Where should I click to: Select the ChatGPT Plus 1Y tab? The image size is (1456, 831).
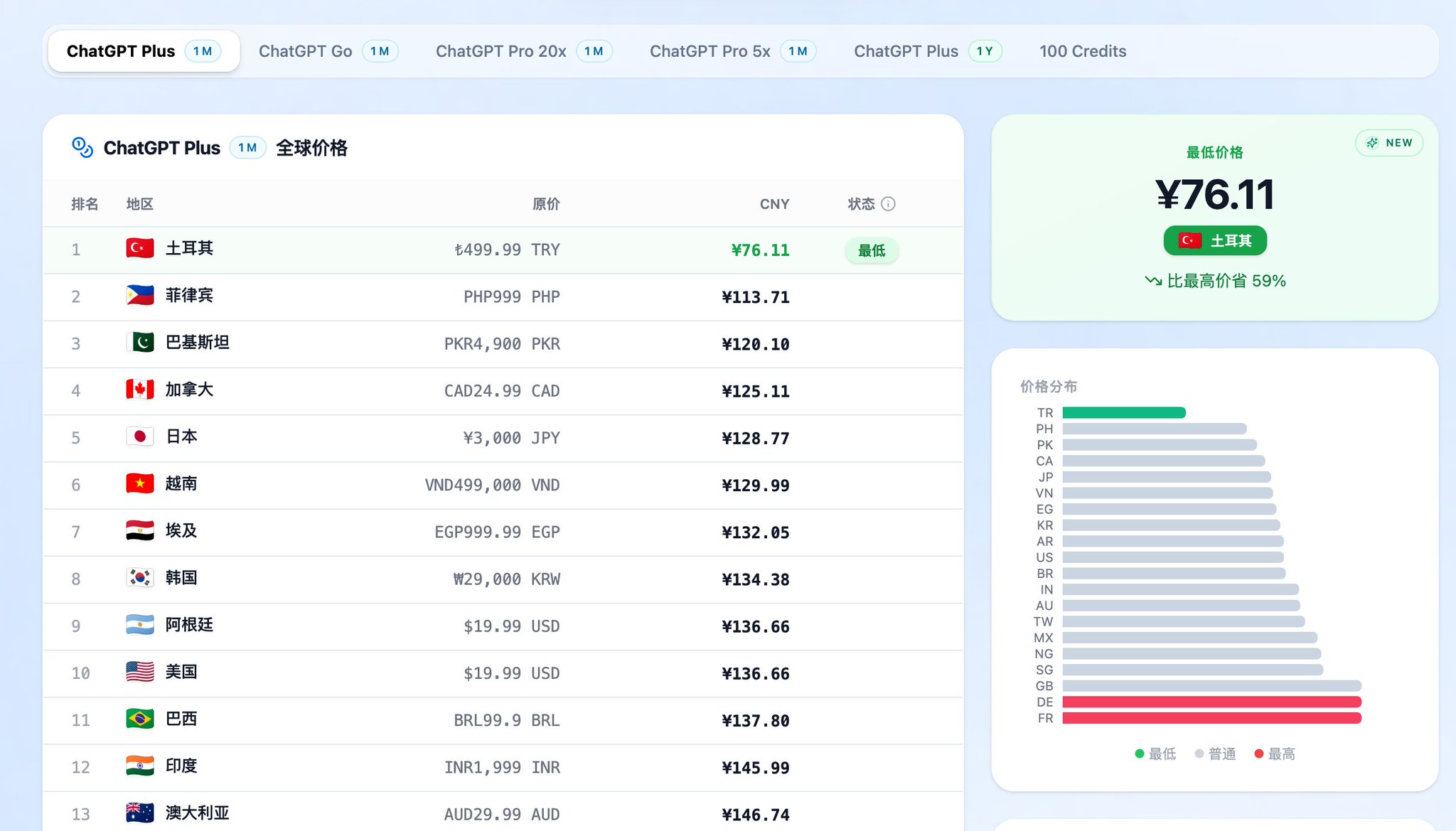pyautogui.click(x=928, y=51)
